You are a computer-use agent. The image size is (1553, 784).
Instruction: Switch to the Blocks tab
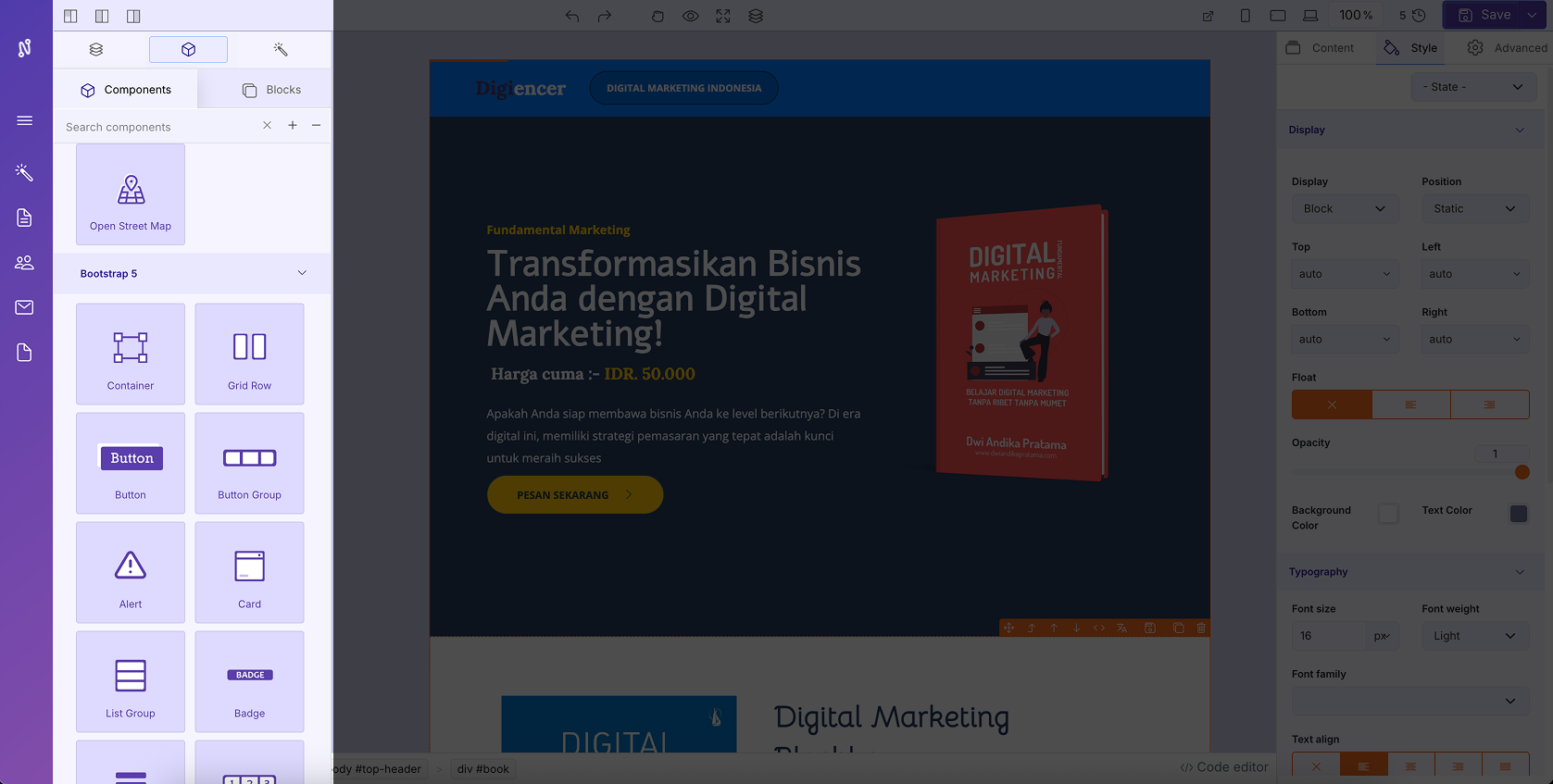point(272,90)
